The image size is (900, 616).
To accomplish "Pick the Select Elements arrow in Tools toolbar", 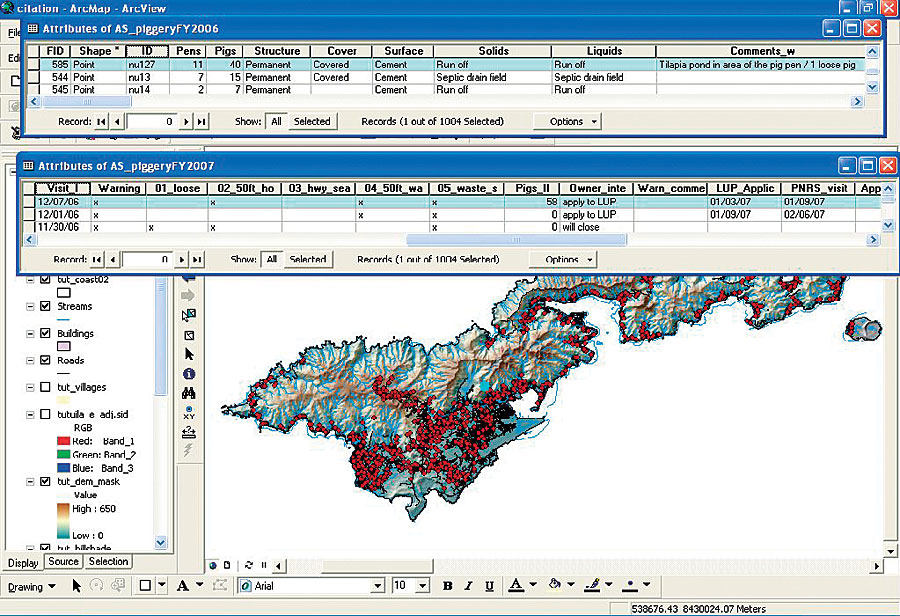I will [189, 353].
